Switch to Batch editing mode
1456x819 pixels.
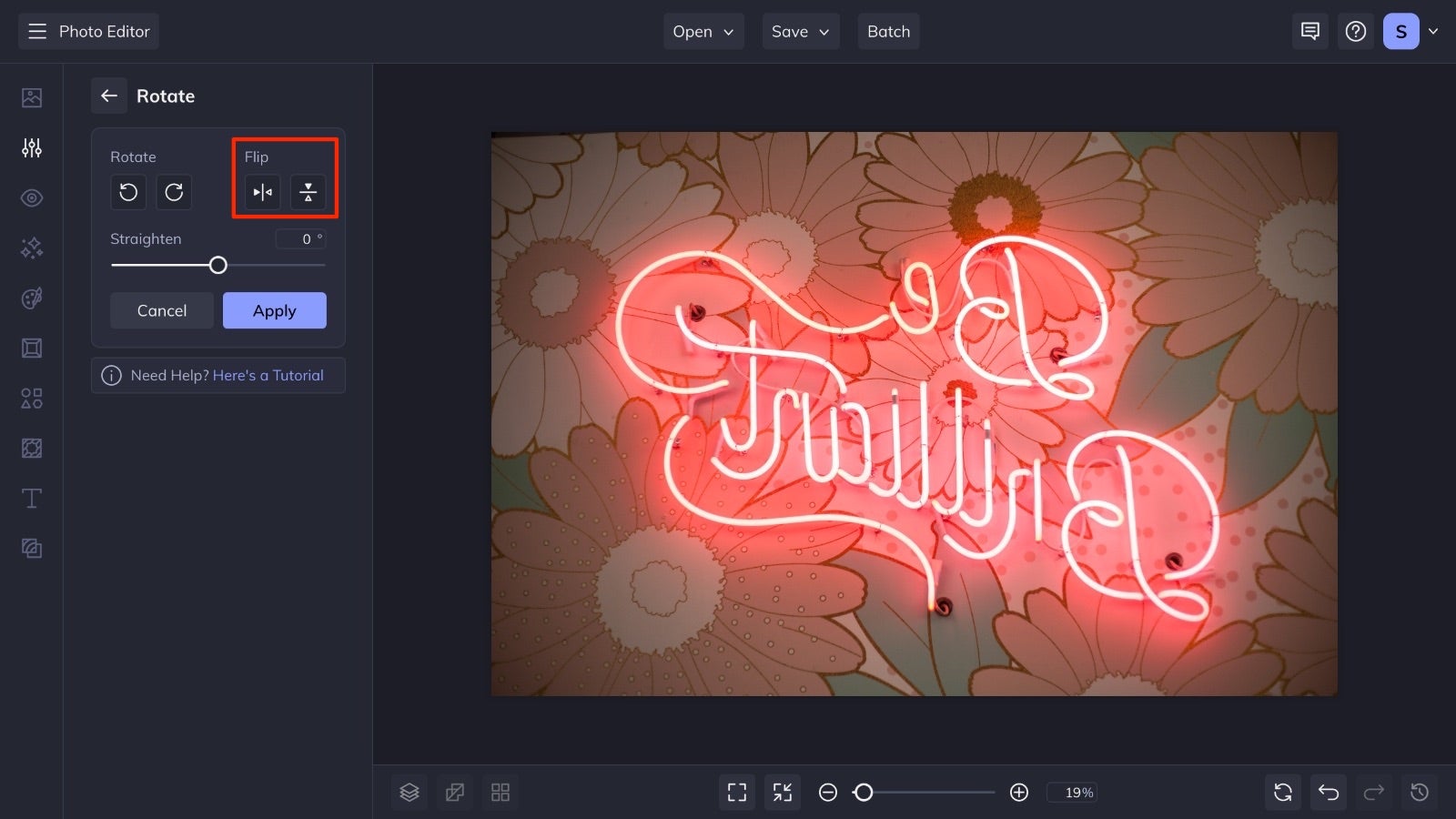point(888,31)
